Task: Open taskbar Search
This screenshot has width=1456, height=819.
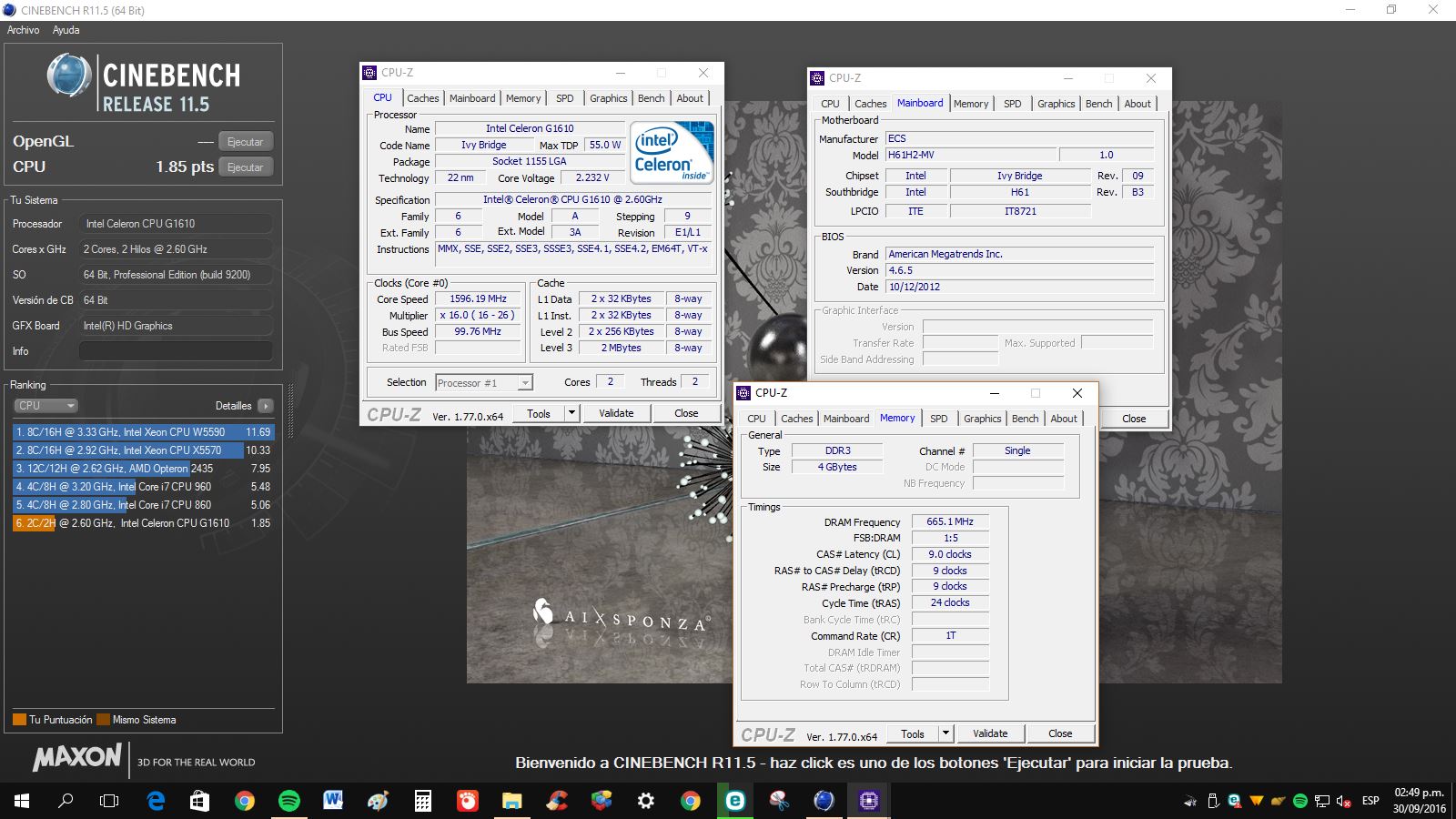Action: (x=66, y=801)
